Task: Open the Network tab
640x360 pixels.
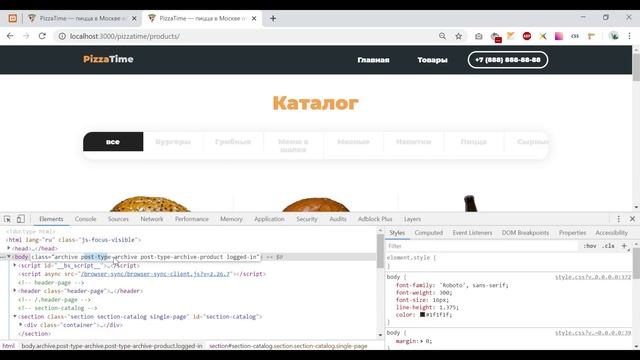Action: 151,219
